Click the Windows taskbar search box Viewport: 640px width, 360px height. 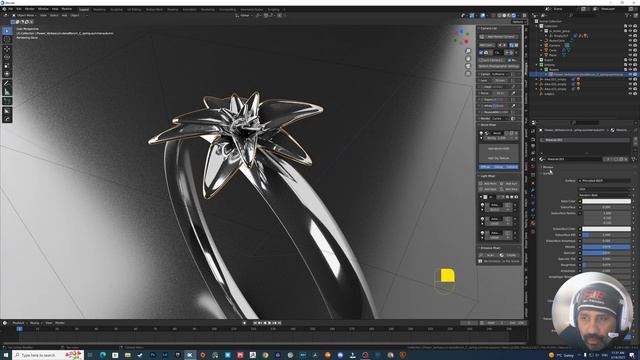[x=48, y=355]
